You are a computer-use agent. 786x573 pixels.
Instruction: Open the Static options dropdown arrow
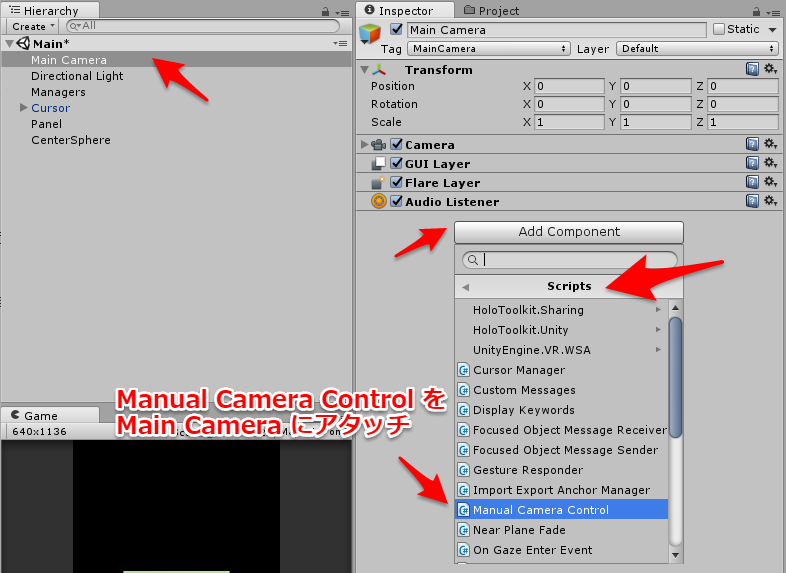click(x=772, y=30)
